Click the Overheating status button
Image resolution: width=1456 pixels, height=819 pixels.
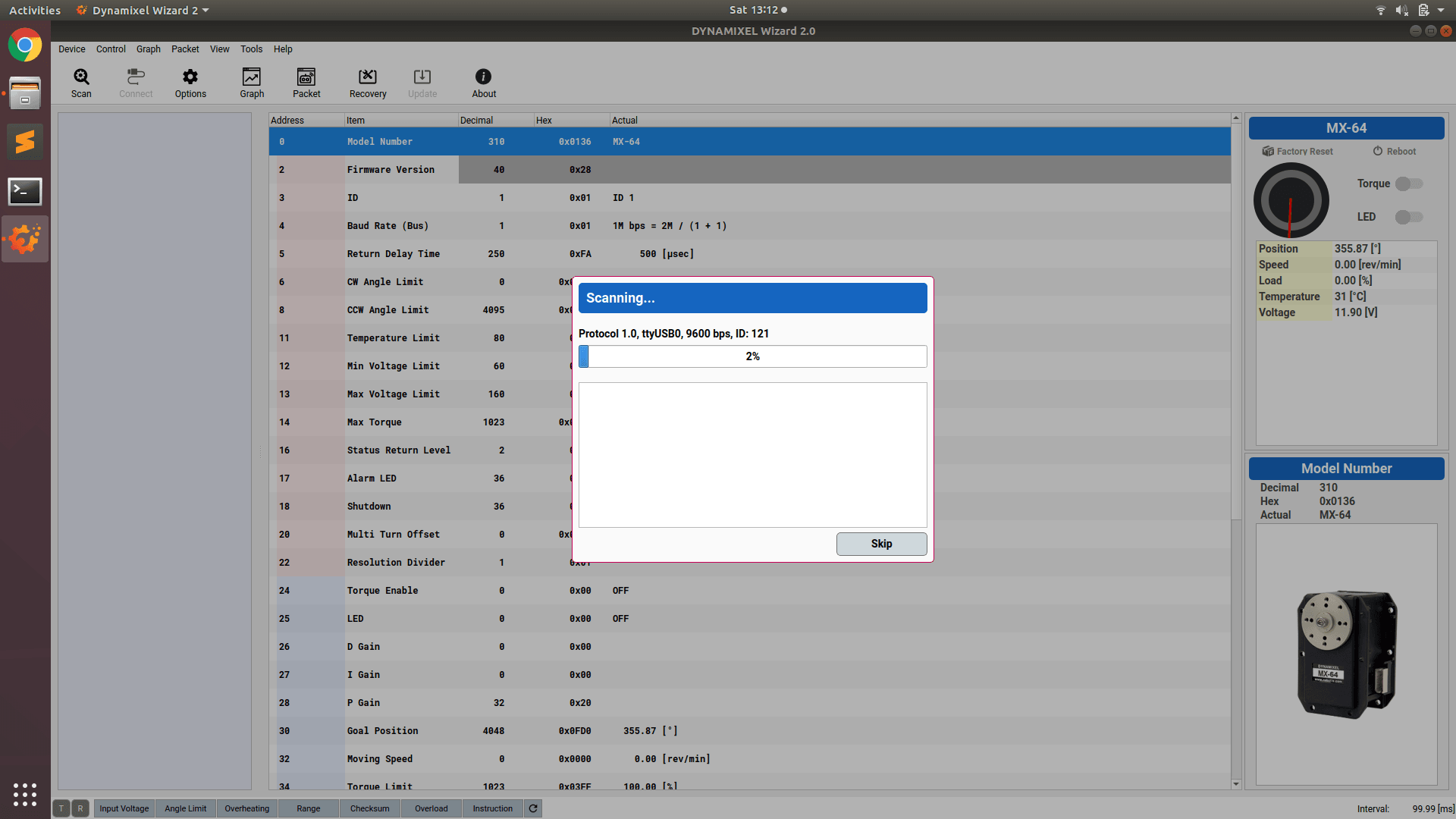[x=246, y=808]
